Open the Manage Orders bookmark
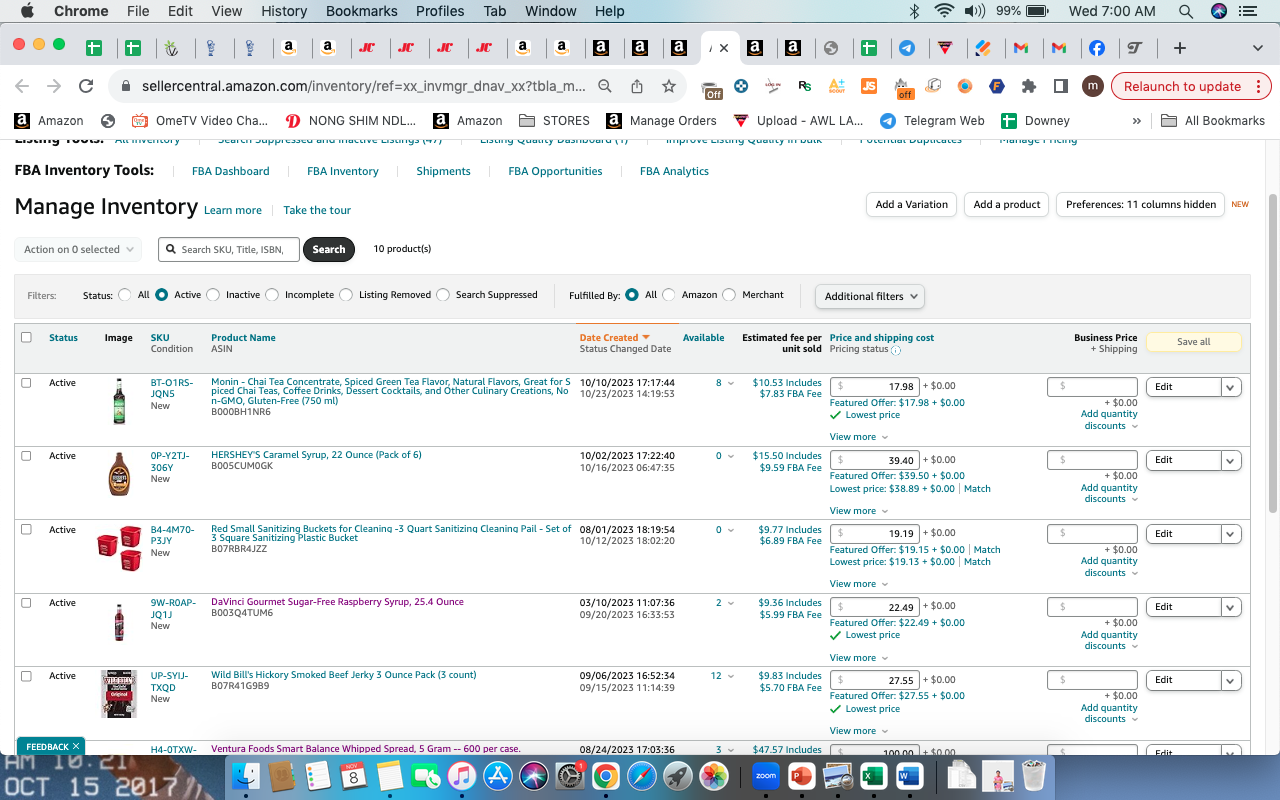This screenshot has height=800, width=1280. (660, 121)
